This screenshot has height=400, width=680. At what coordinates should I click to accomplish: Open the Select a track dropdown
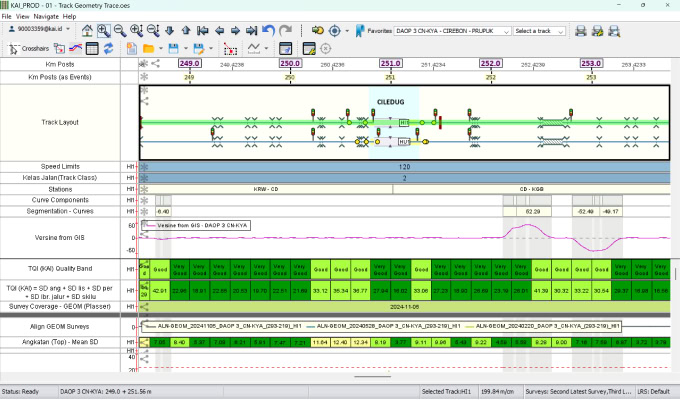(x=539, y=31)
